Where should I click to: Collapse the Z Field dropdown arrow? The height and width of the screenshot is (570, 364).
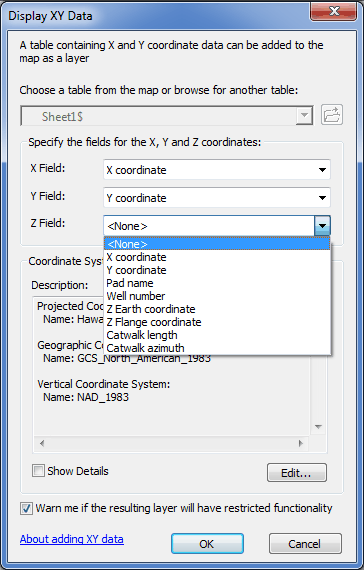pos(322,226)
